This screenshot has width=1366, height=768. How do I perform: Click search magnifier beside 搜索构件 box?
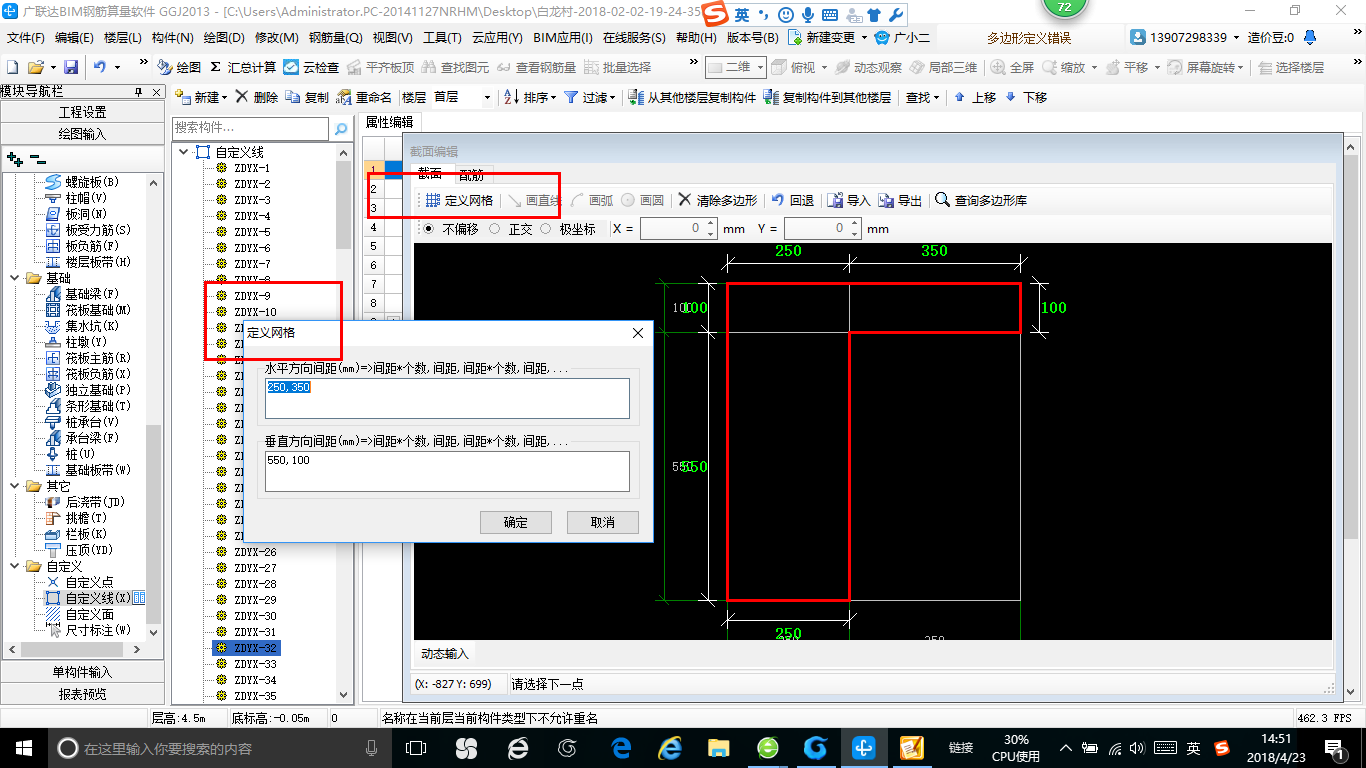(341, 128)
